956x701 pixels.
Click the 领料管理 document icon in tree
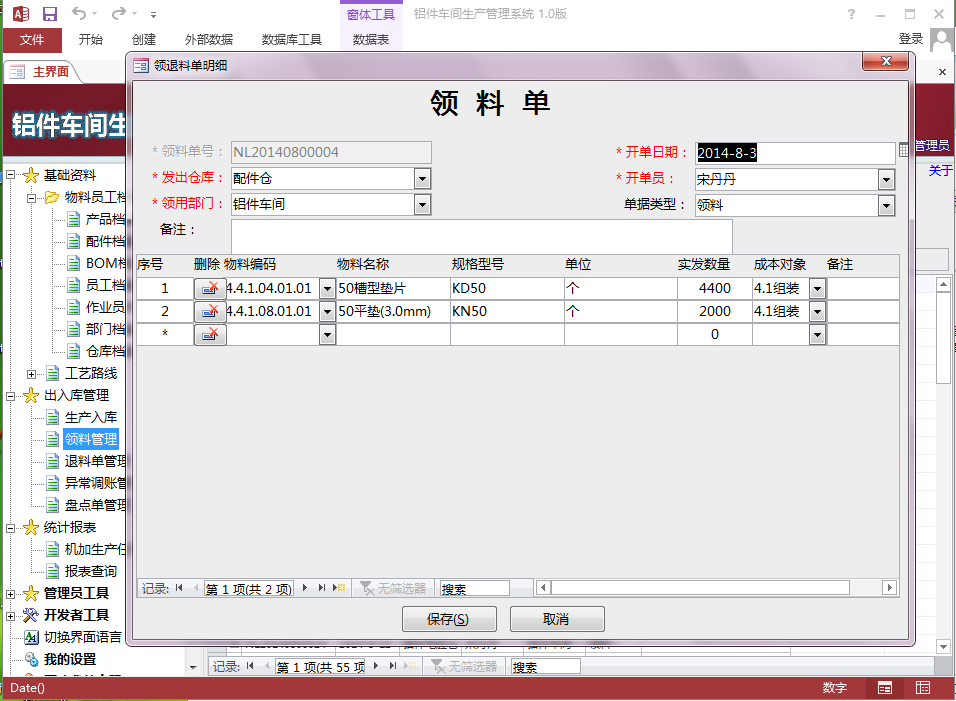53,439
